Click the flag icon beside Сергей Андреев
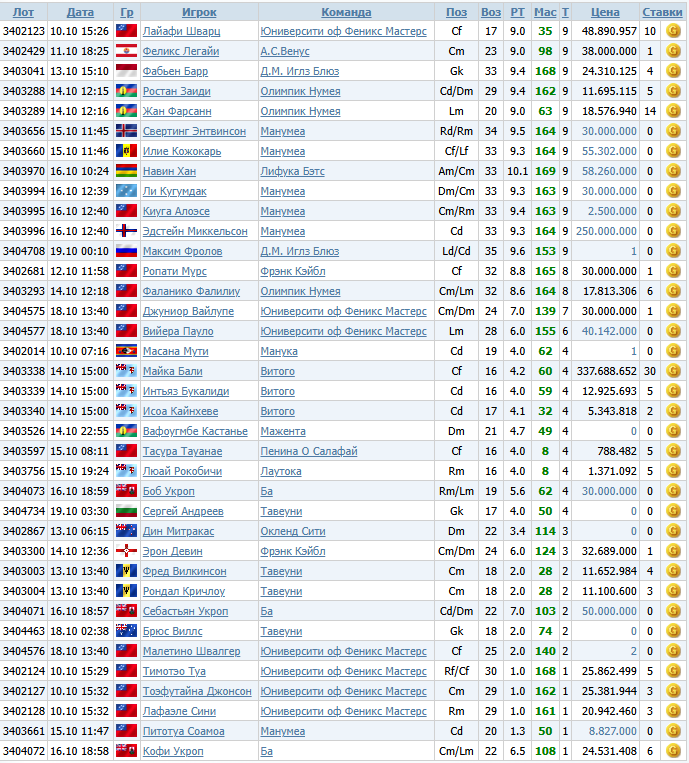Viewport: 689px width, 763px height. (x=126, y=511)
